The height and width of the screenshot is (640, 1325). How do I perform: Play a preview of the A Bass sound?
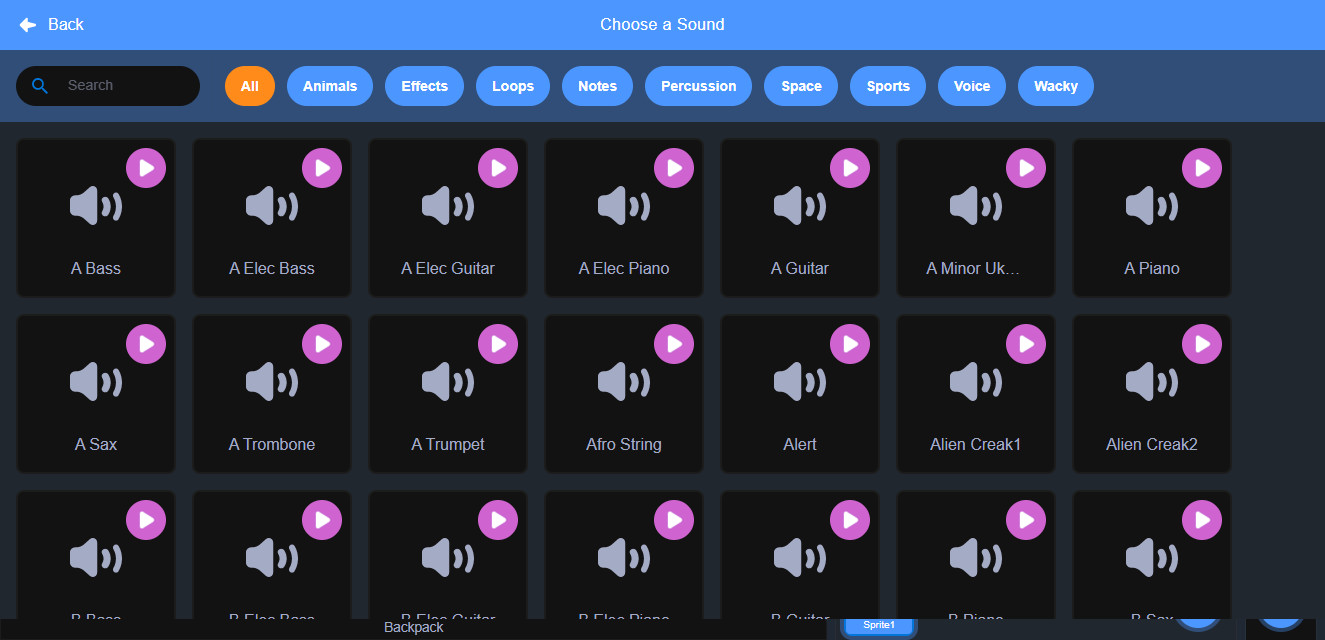coord(146,167)
